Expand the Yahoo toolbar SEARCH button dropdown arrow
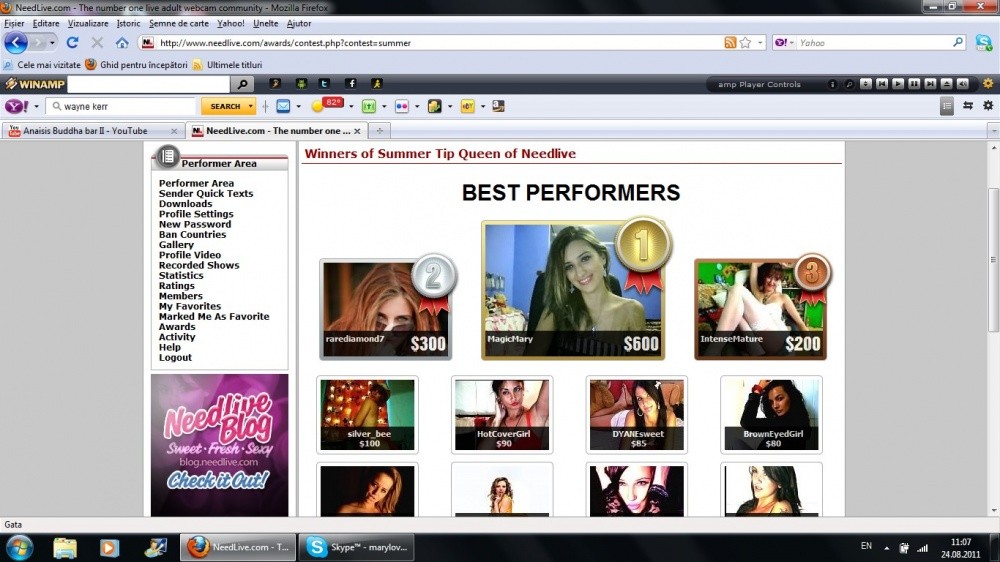Image resolution: width=1000 pixels, height=562 pixels. pyautogui.click(x=250, y=106)
